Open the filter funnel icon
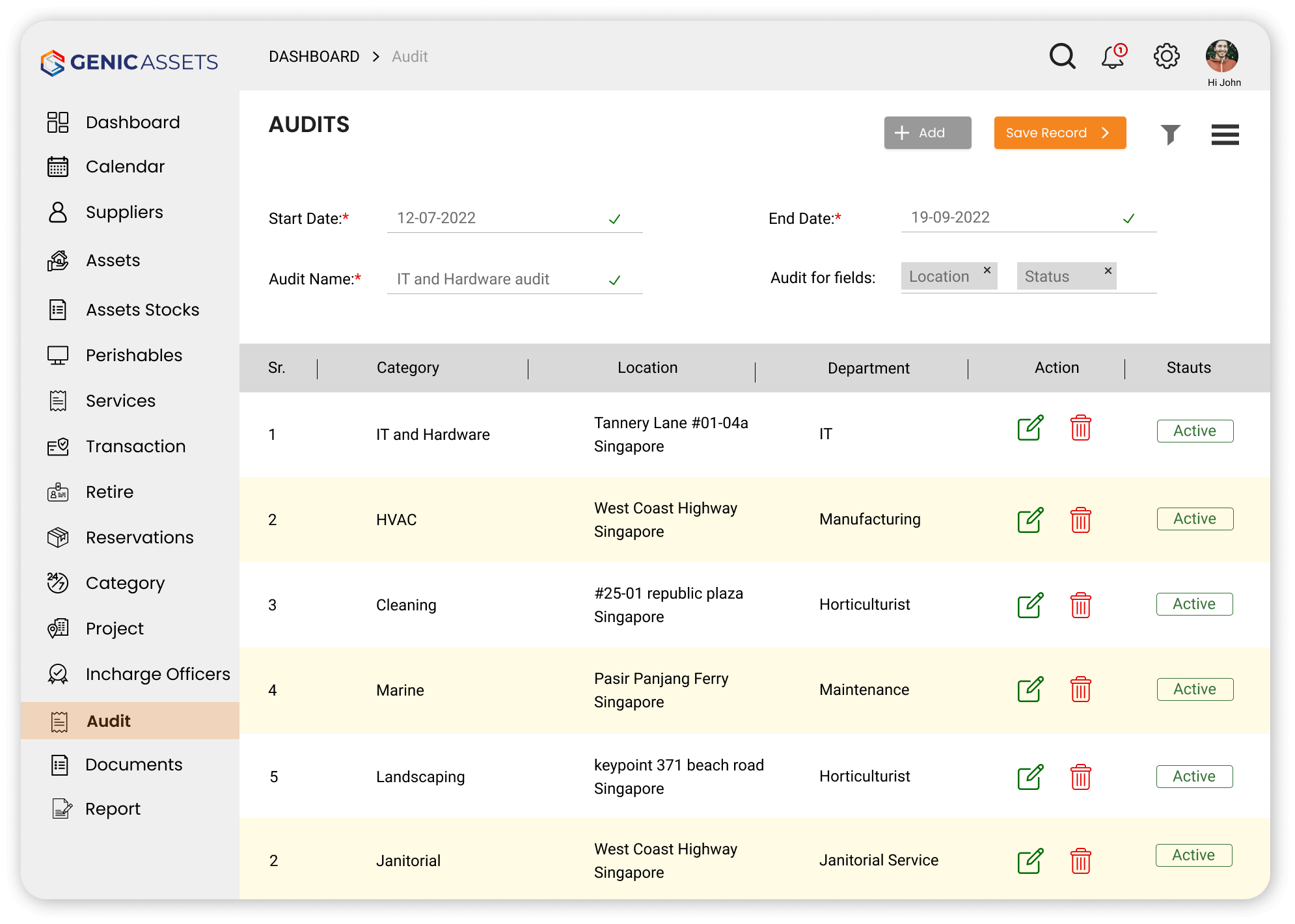Viewport: 1295px width, 924px height. tap(1171, 133)
